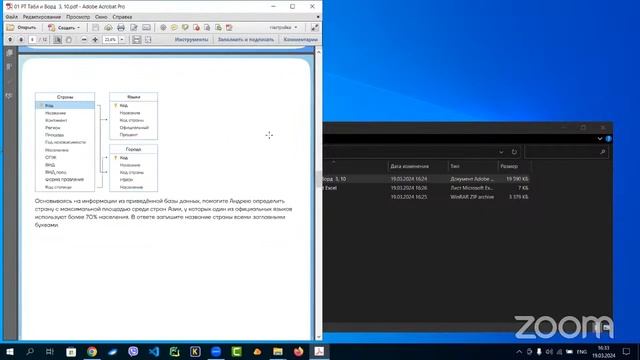Go to next page with down arrow
The width and height of the screenshot is (640, 360).
21,40
